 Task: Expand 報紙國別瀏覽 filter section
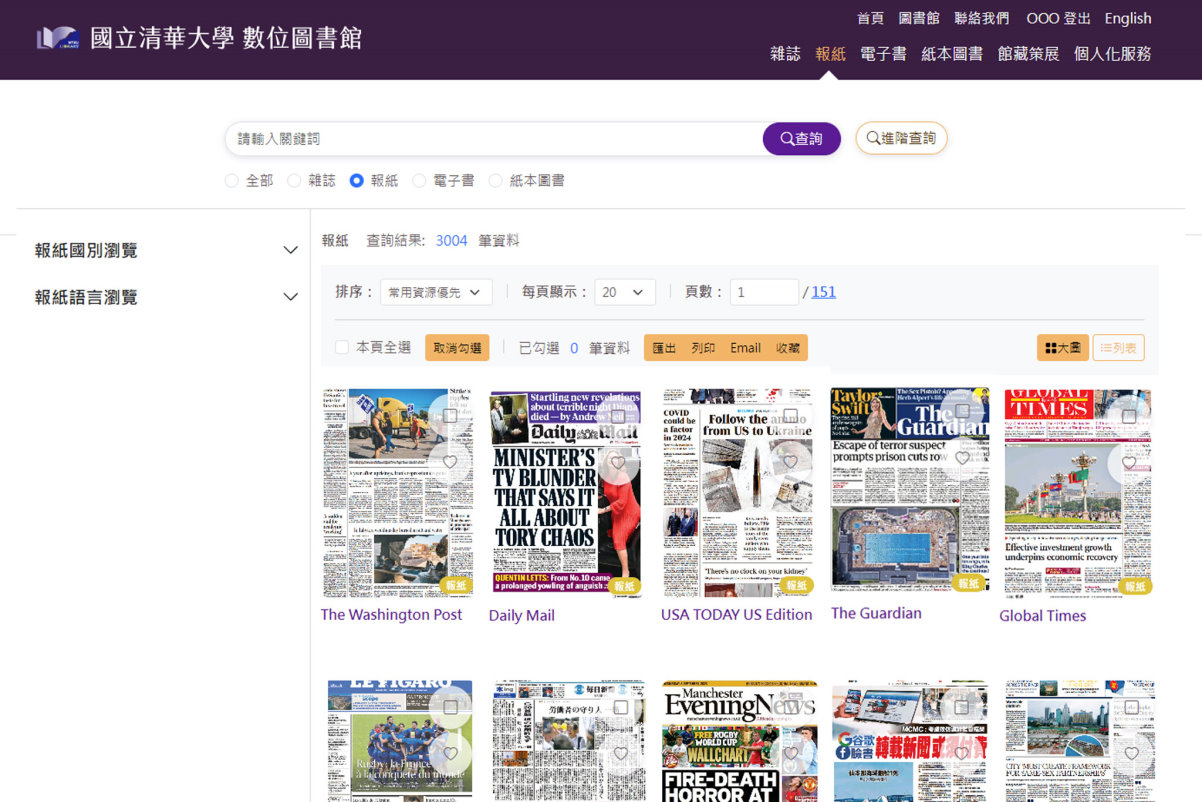point(166,250)
